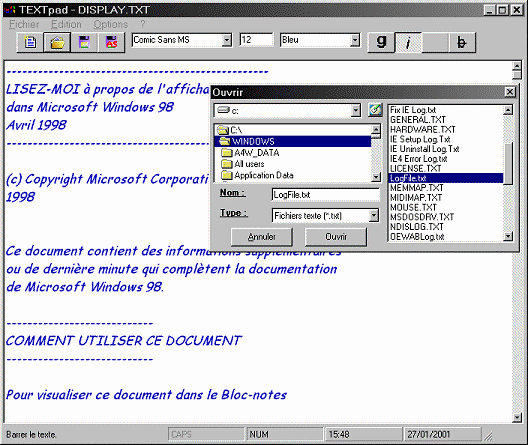
Task: Open the Comic Sans MS font dropdown
Action: 227,40
